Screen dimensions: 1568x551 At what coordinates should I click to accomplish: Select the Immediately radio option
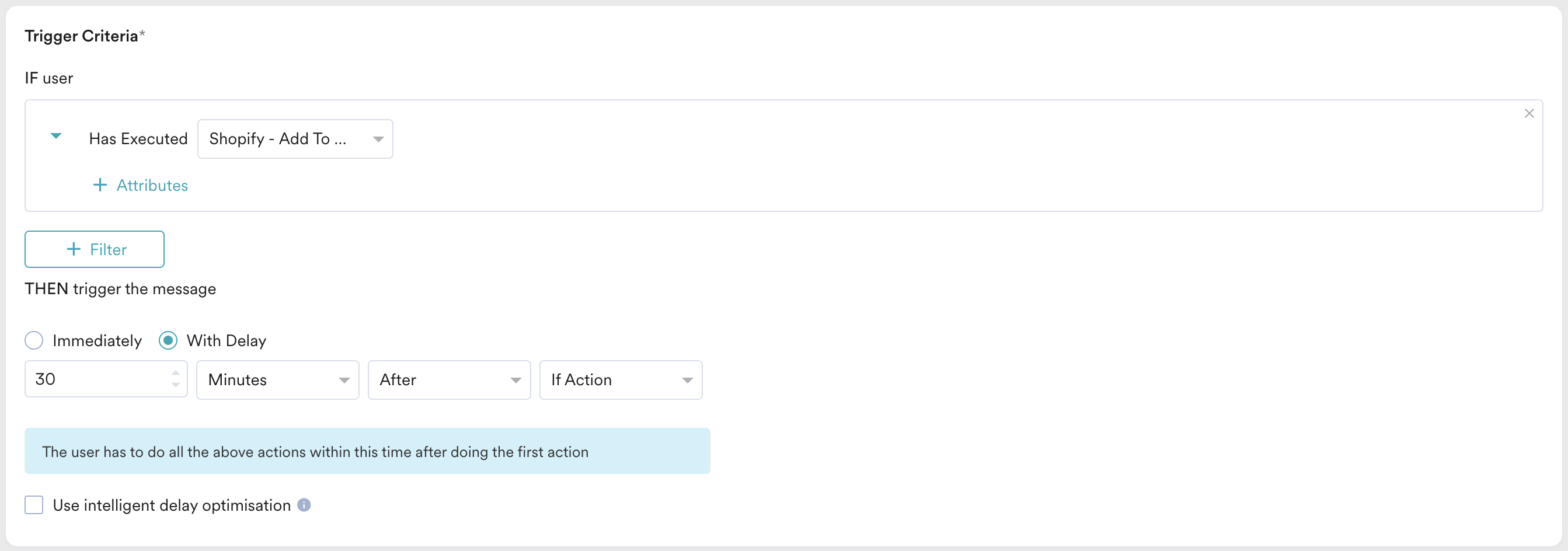click(x=34, y=340)
